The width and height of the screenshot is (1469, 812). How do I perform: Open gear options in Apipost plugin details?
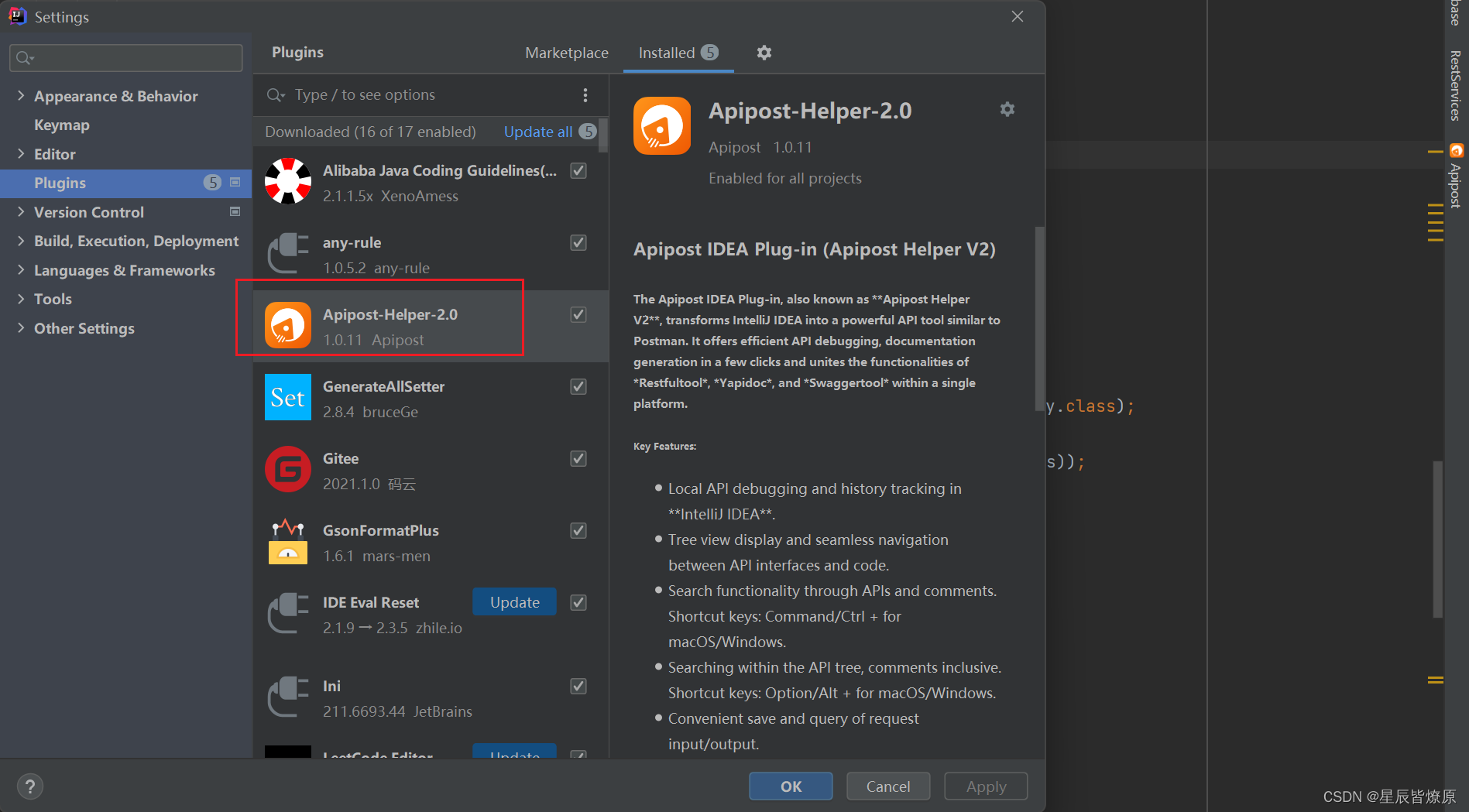(x=1007, y=109)
